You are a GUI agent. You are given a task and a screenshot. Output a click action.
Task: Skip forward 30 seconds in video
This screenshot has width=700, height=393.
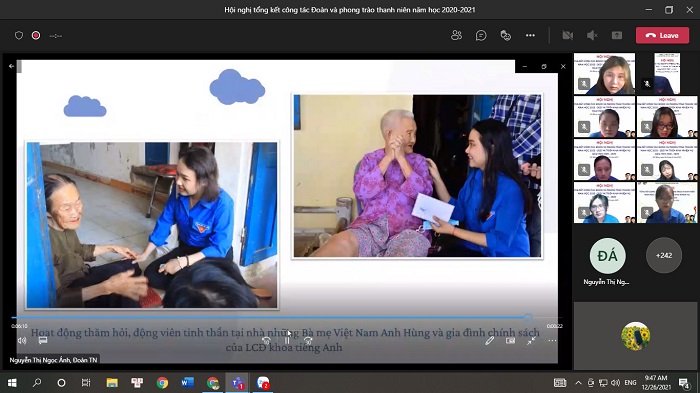point(308,341)
